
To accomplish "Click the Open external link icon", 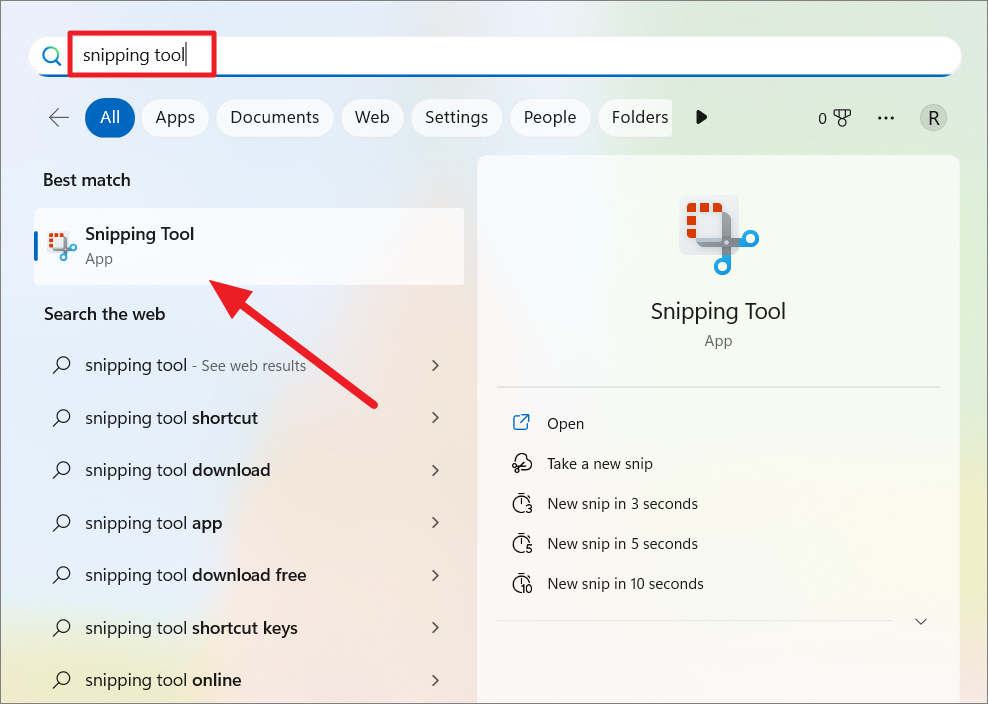I will coord(521,422).
